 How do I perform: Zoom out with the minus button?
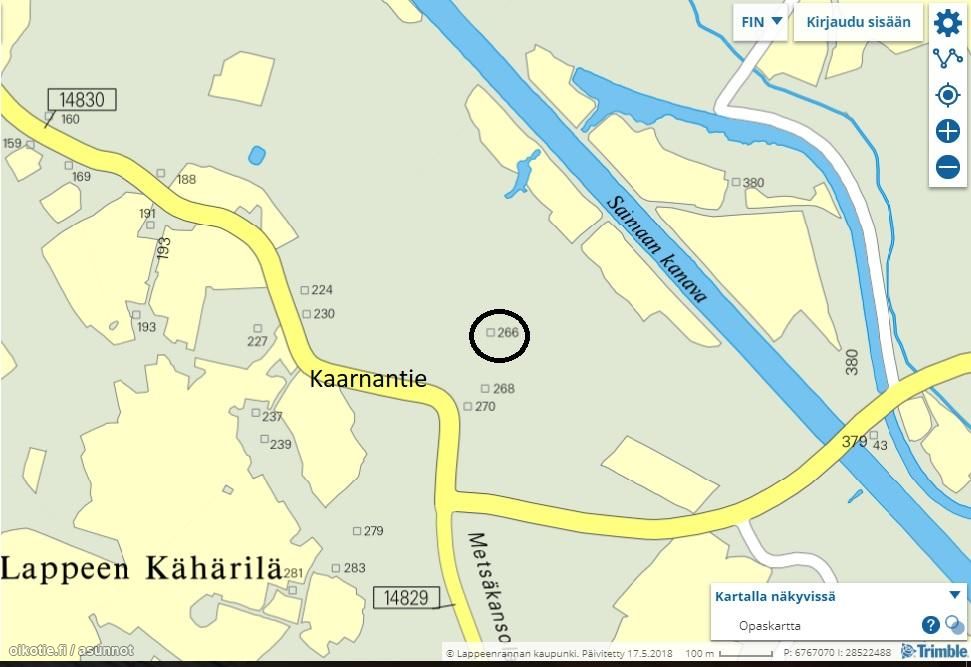click(947, 167)
